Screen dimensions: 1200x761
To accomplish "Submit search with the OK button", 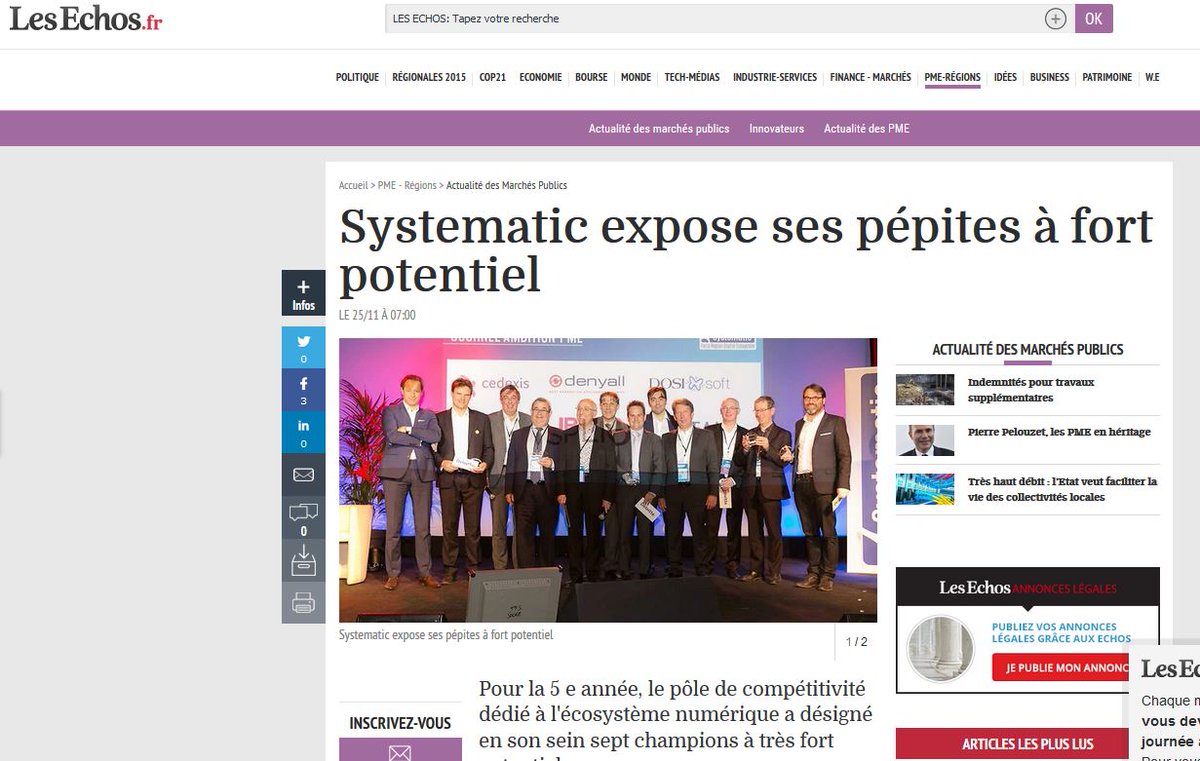I will (x=1094, y=18).
